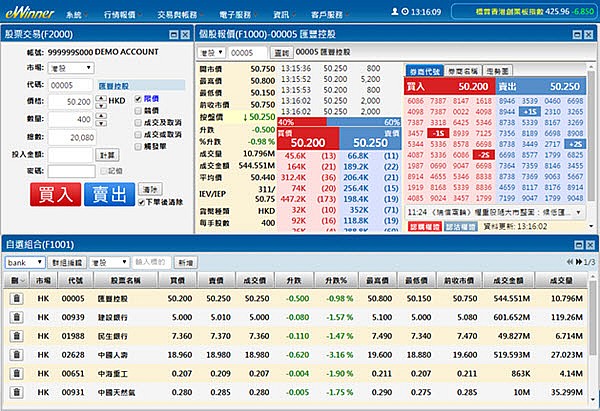Click the blue 認沽權證 tag
Viewport: 600px width, 411px height.
click(x=461, y=227)
